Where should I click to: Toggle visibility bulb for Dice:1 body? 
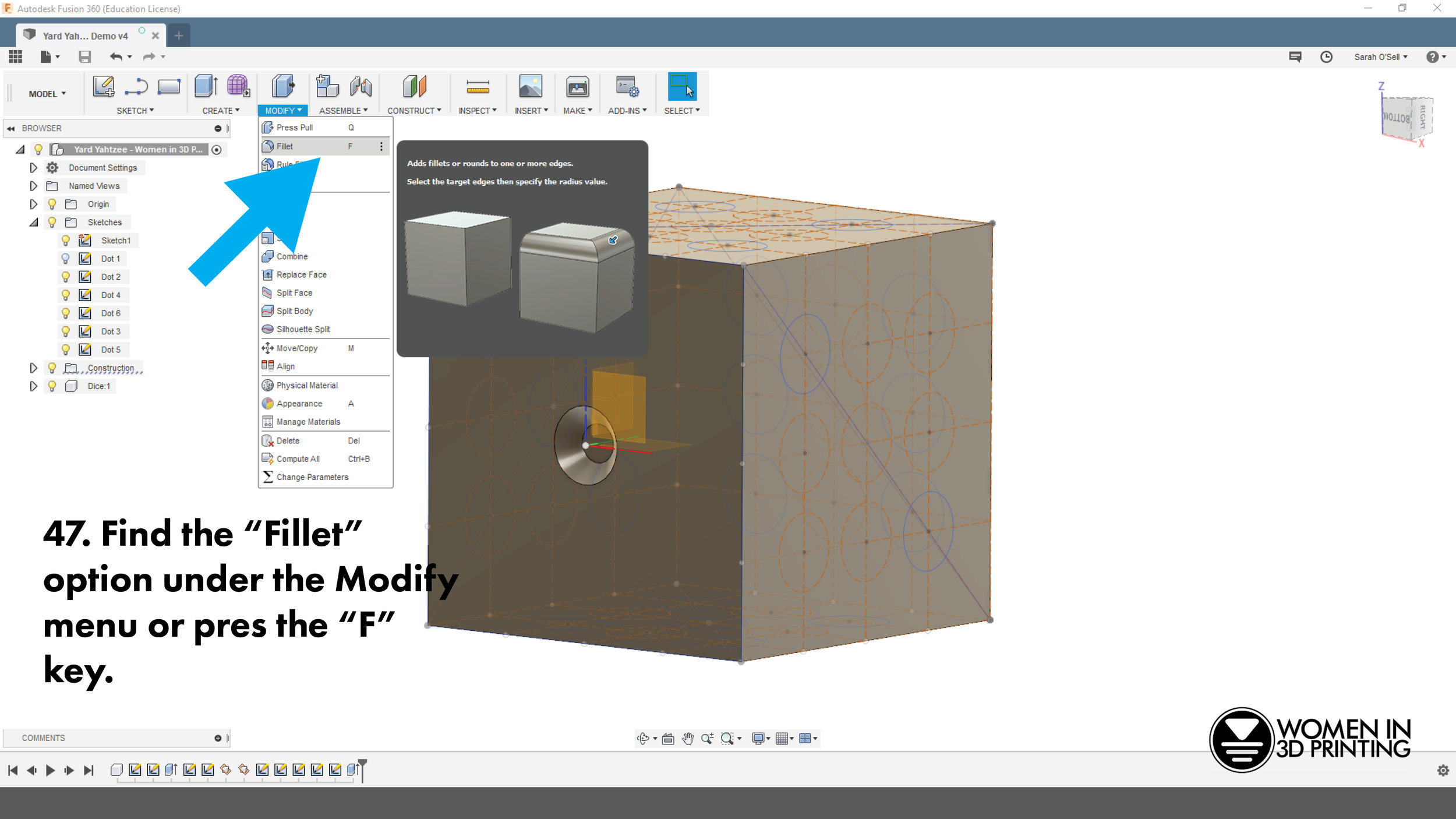[52, 386]
